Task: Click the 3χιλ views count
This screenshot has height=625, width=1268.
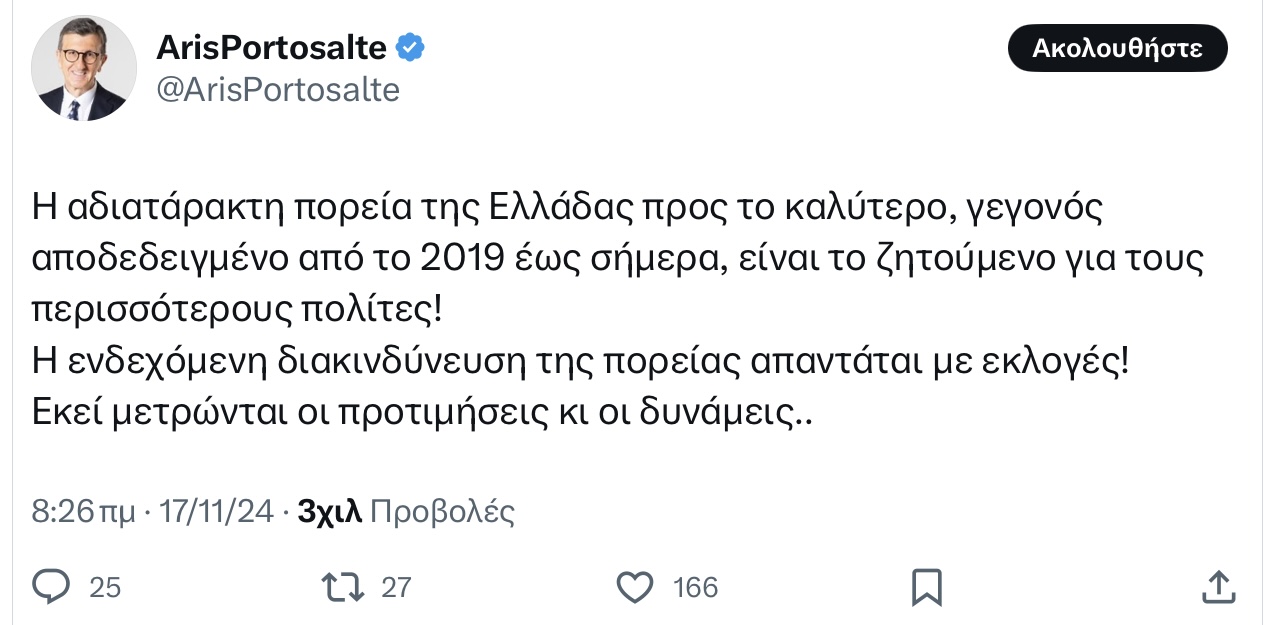Action: click(330, 512)
